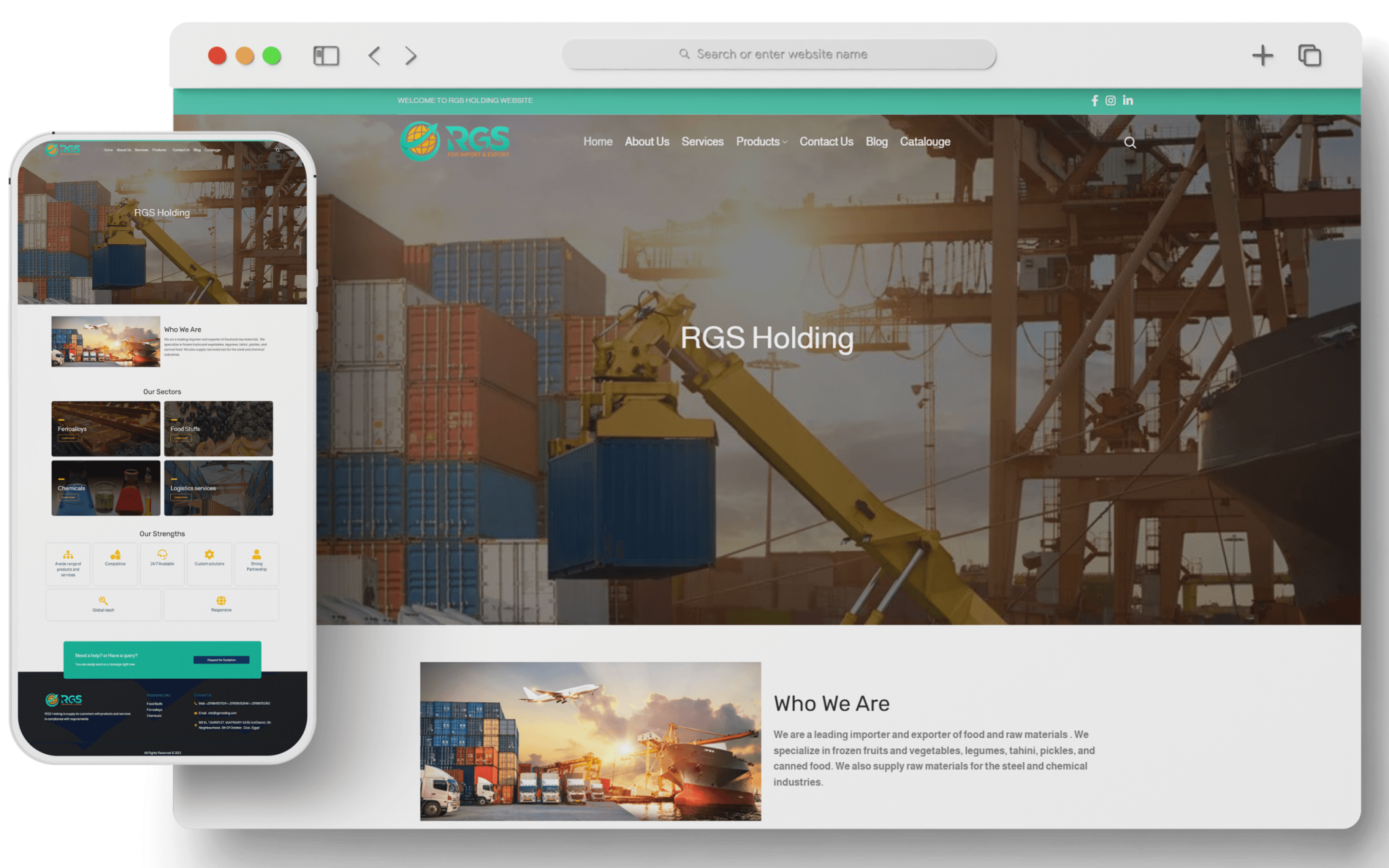Tap Blog in the phone navigation
The image size is (1389, 868).
[197, 150]
